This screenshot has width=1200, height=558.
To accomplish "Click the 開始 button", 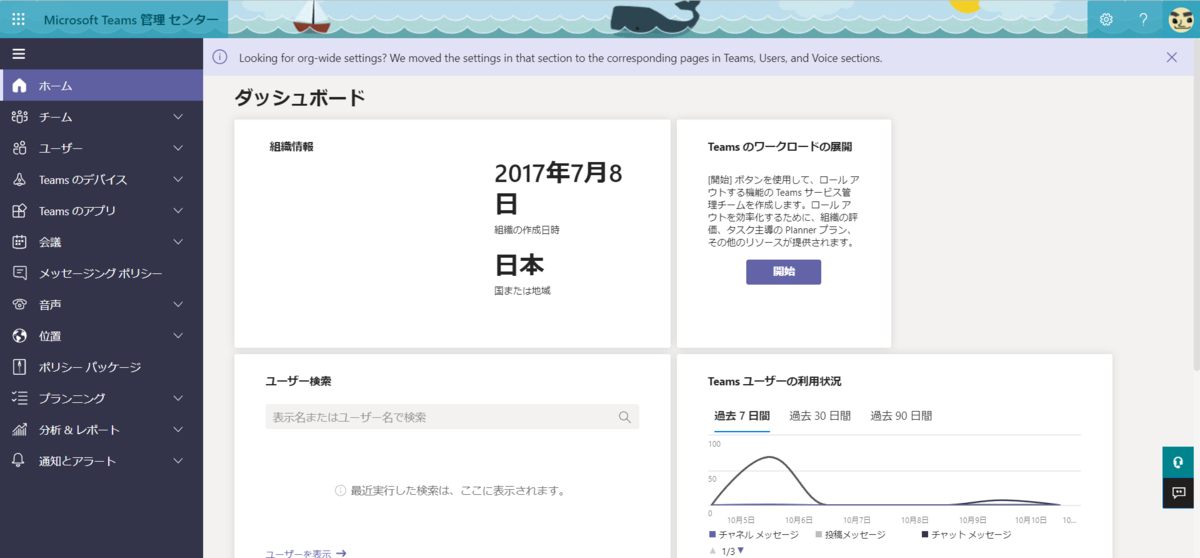I will pos(783,272).
